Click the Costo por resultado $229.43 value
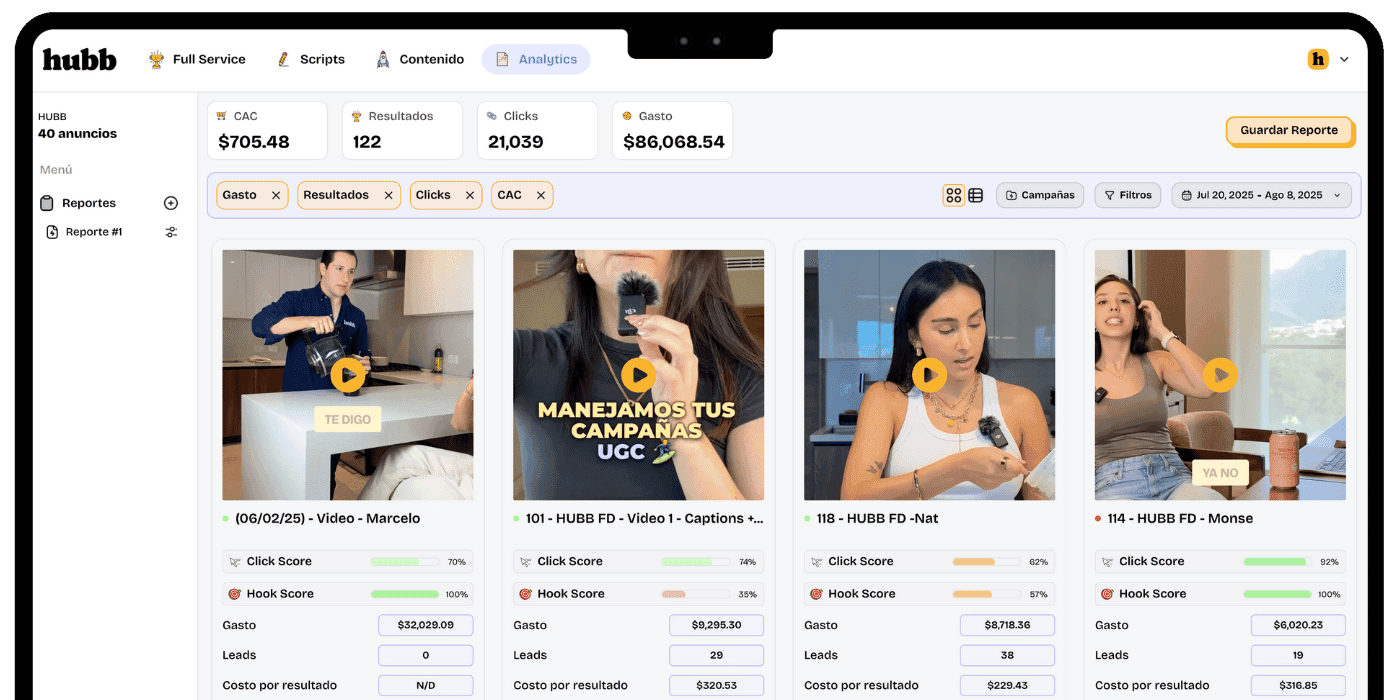The image size is (1400, 700). (1007, 686)
